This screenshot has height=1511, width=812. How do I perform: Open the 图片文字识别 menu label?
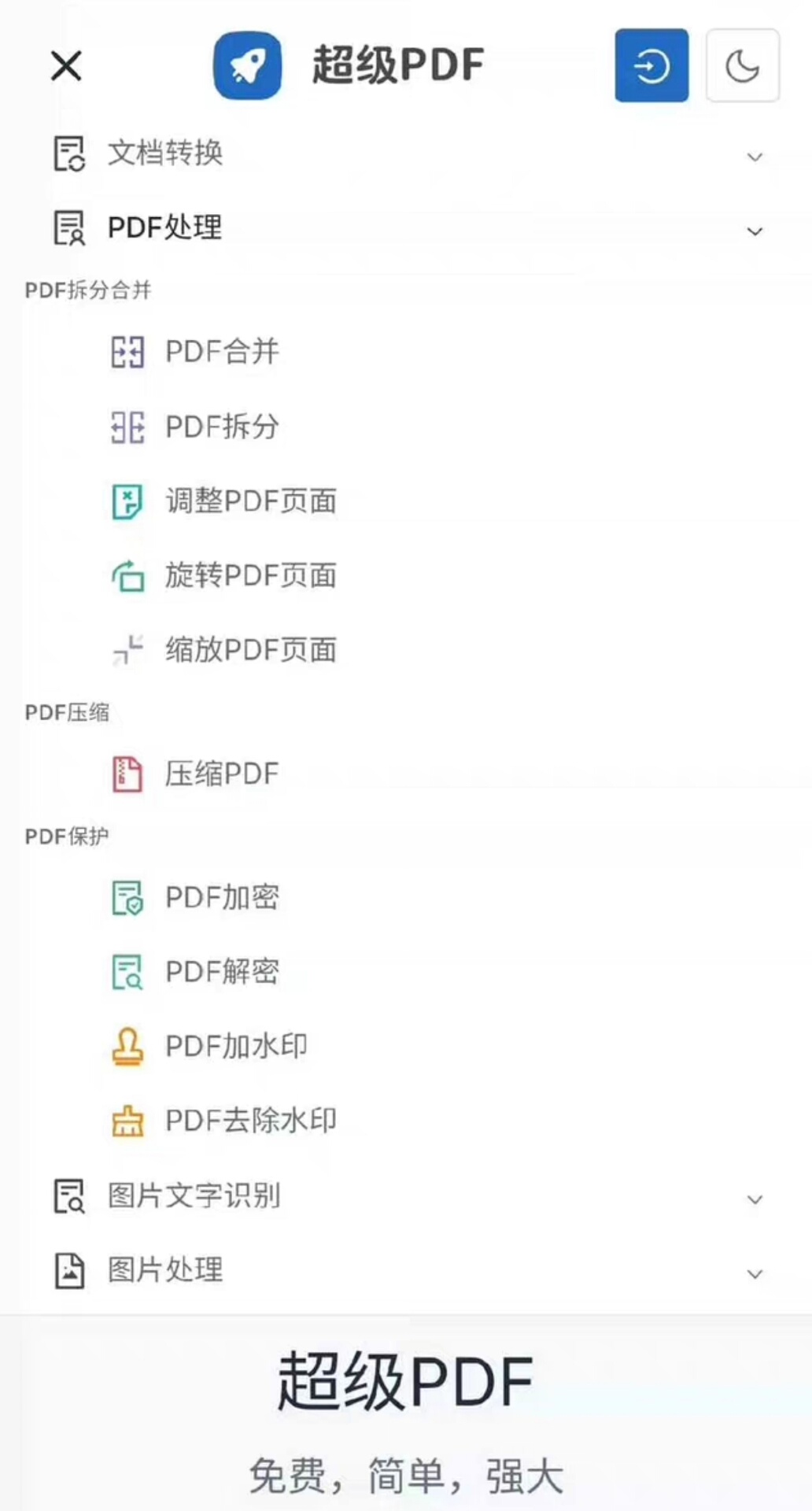tap(194, 1195)
